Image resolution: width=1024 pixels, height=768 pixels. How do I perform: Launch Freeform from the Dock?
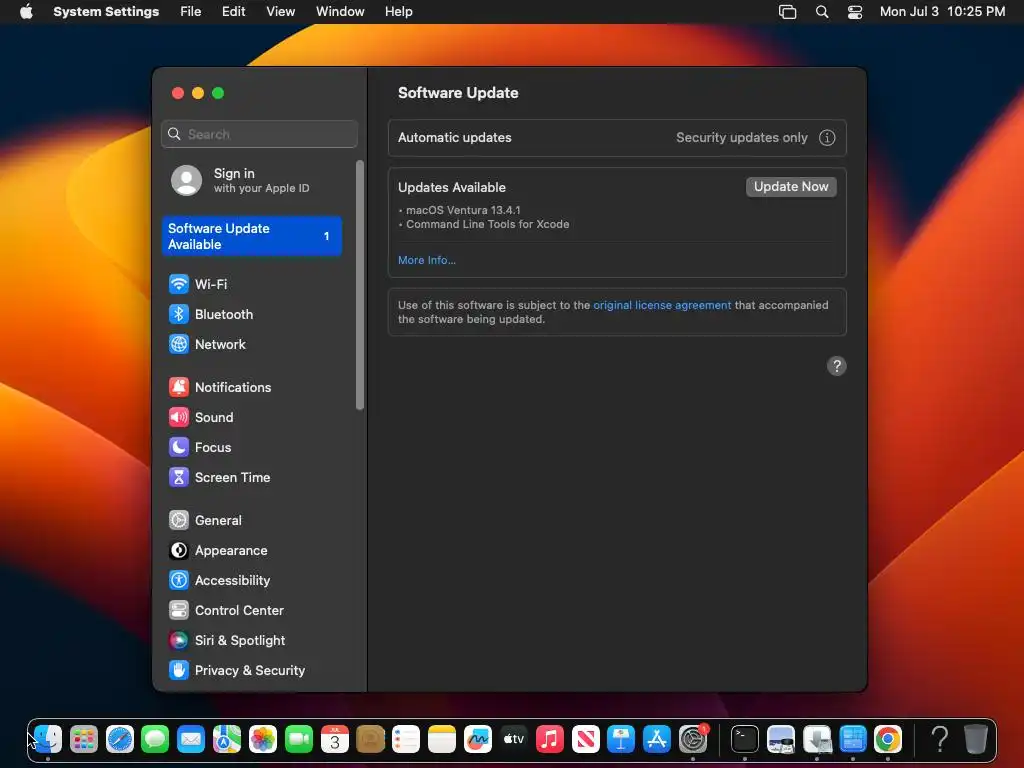coord(478,739)
